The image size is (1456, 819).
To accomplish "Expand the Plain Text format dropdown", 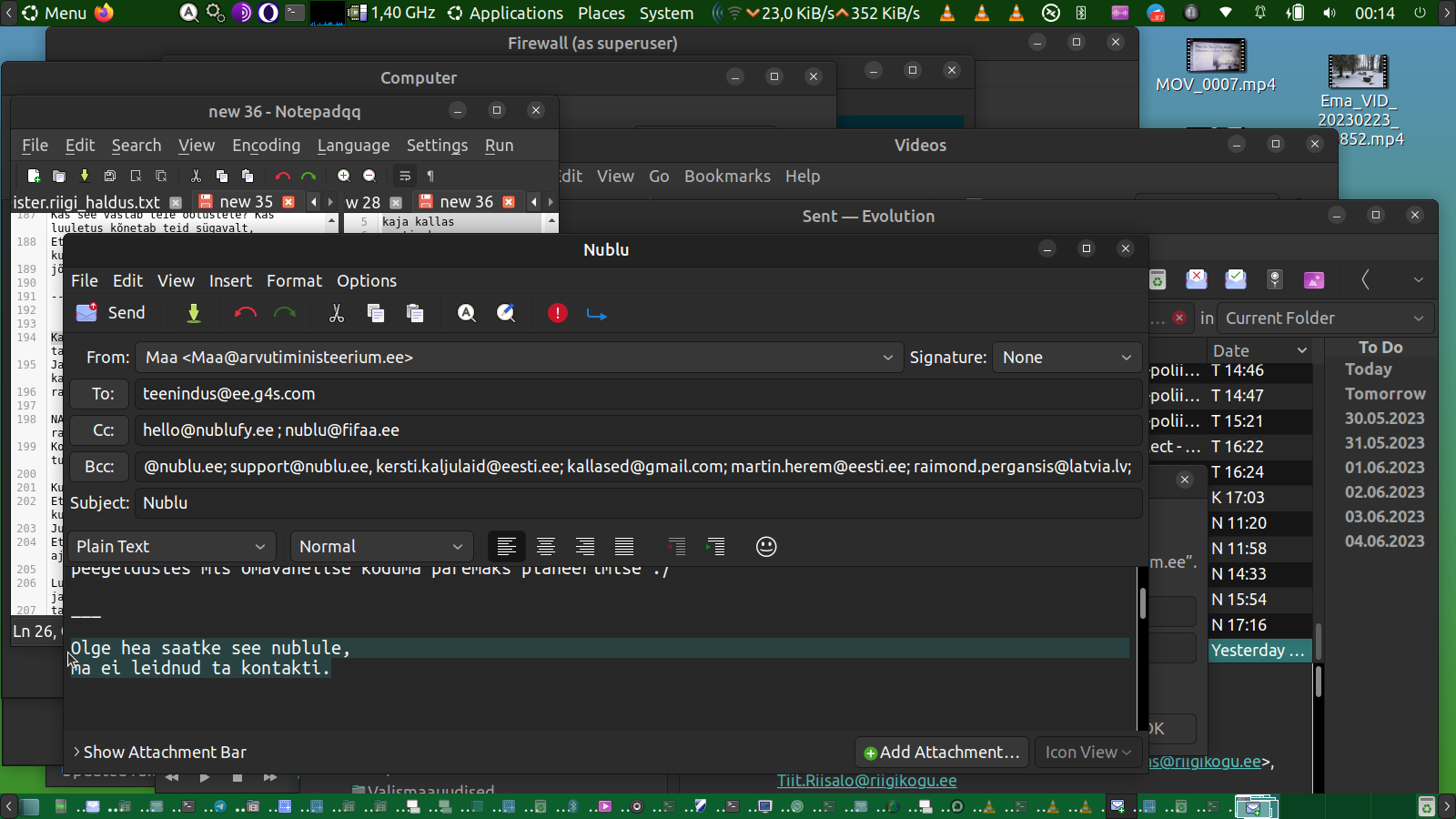I will point(171,546).
